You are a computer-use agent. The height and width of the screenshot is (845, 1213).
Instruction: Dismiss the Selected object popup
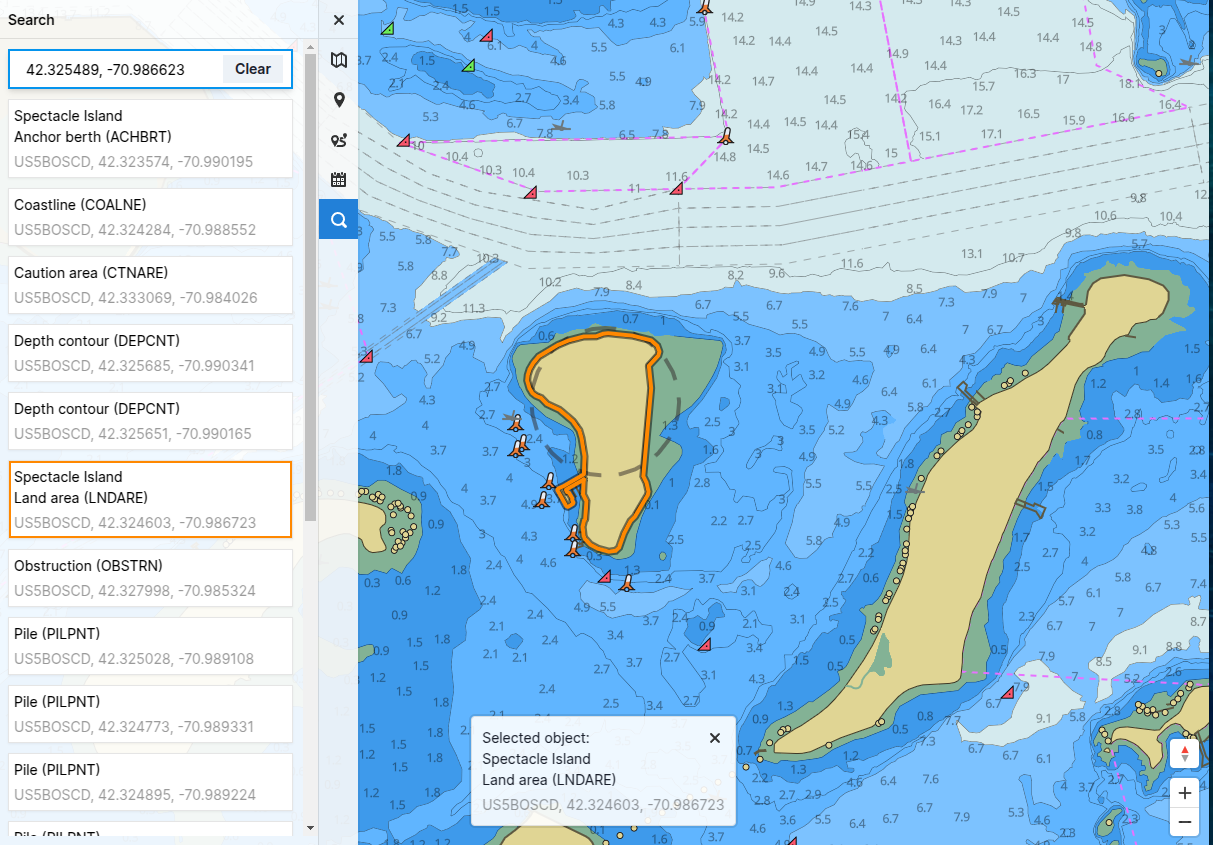(714, 738)
